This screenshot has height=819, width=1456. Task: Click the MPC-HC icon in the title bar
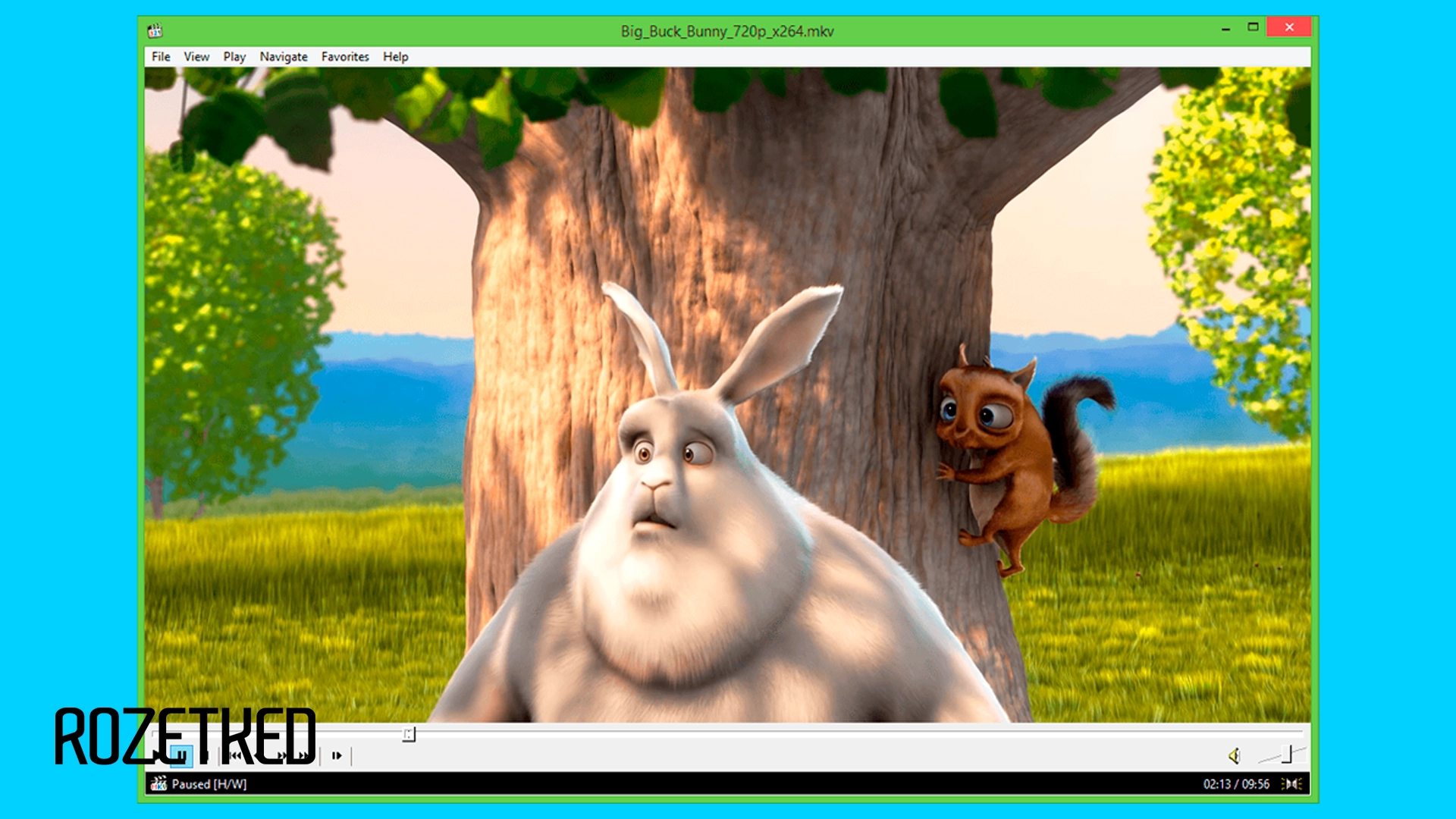[156, 31]
